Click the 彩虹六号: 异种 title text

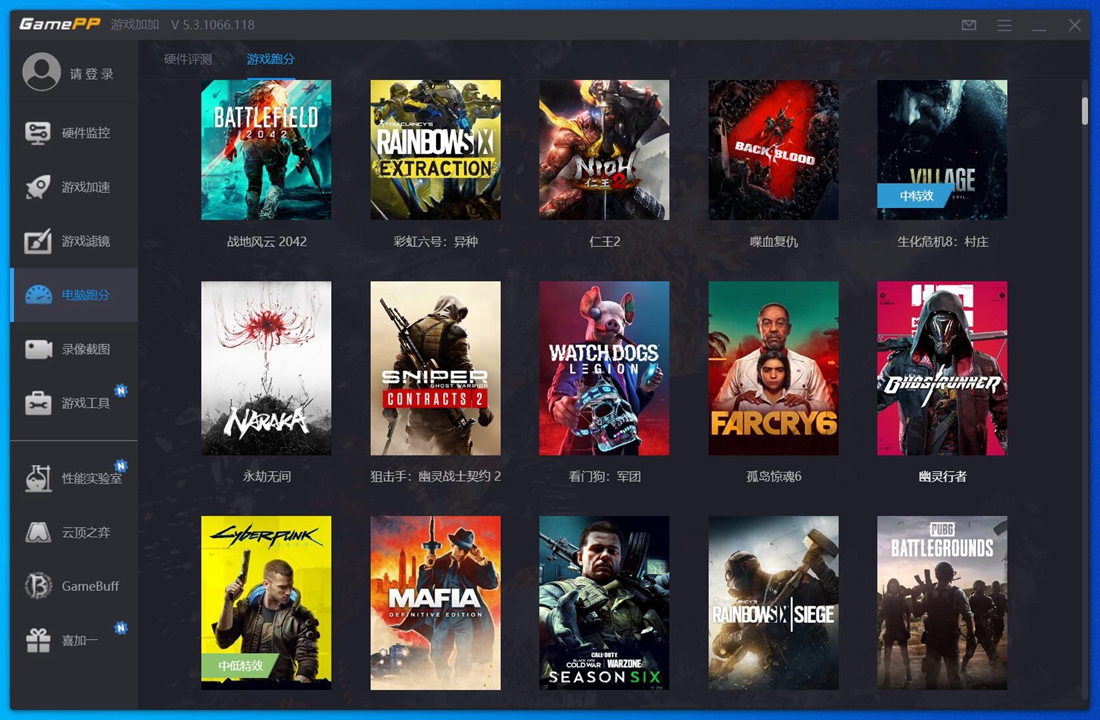coord(436,241)
